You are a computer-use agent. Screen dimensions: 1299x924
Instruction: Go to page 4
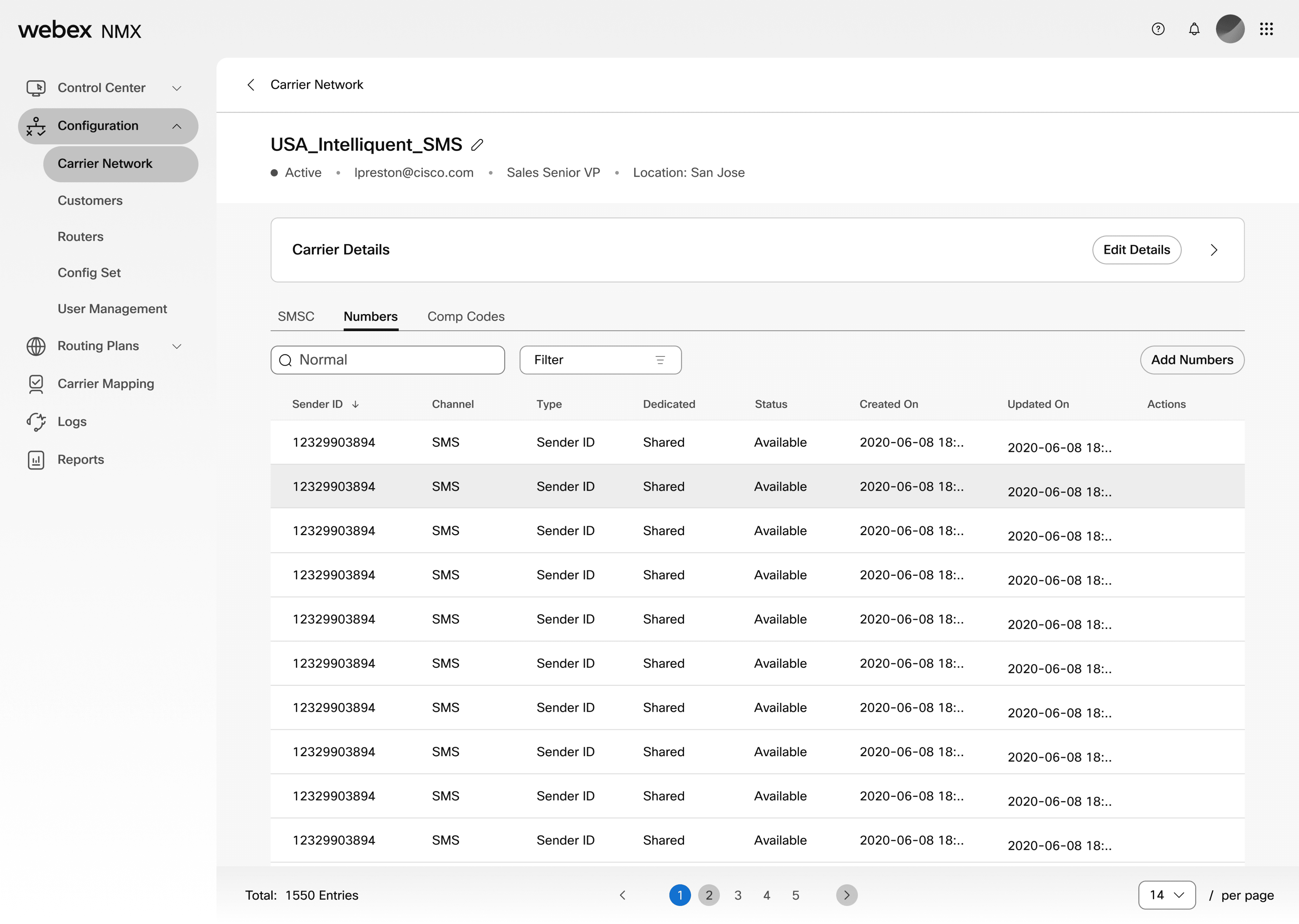767,895
